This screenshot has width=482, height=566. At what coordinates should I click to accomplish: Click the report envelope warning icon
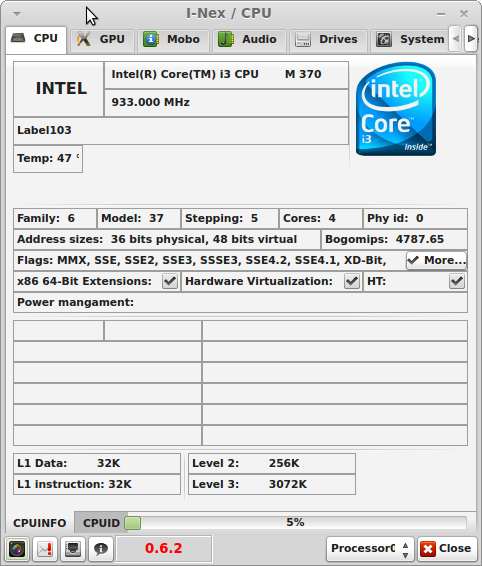[45, 549]
